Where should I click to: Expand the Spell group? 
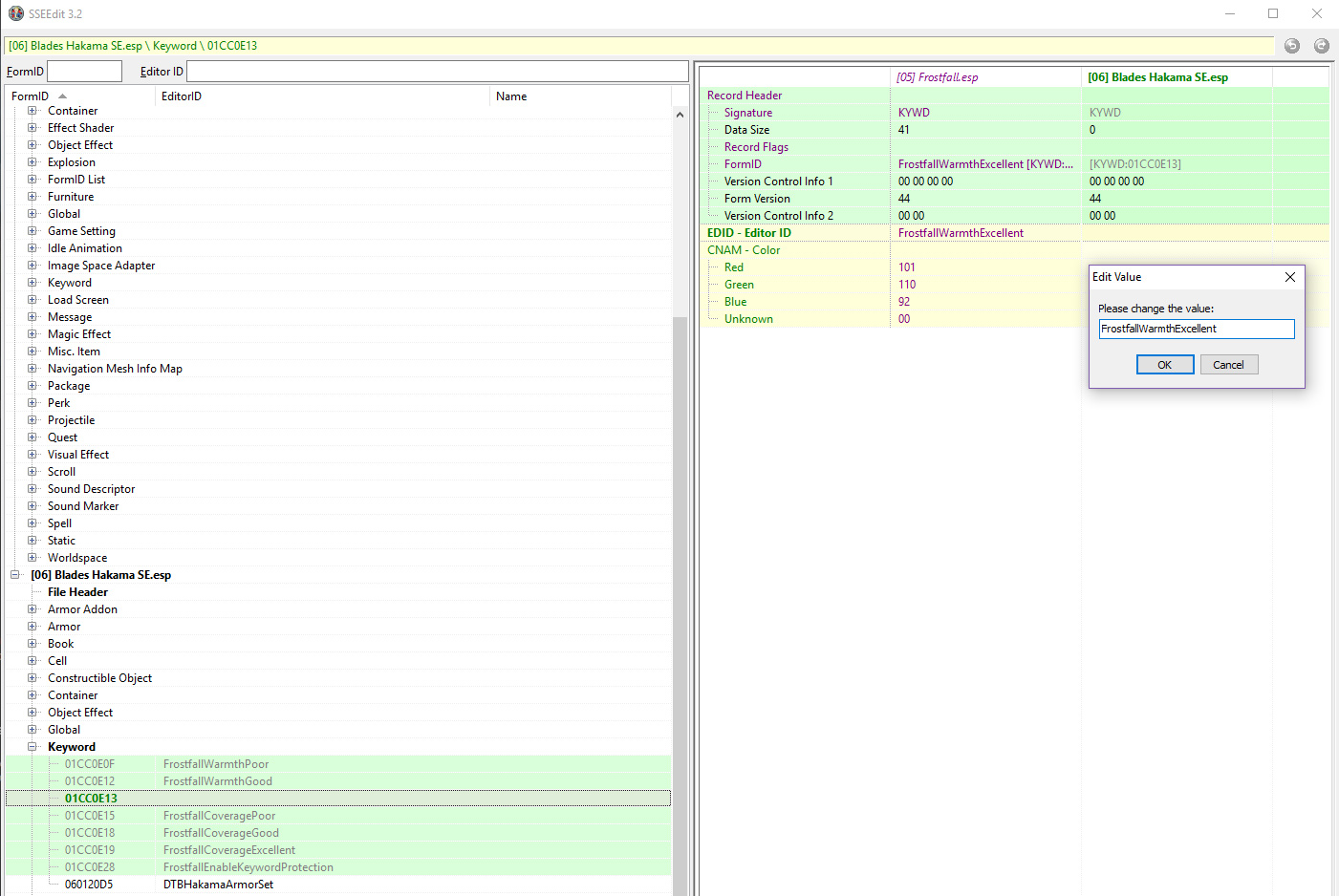click(32, 523)
